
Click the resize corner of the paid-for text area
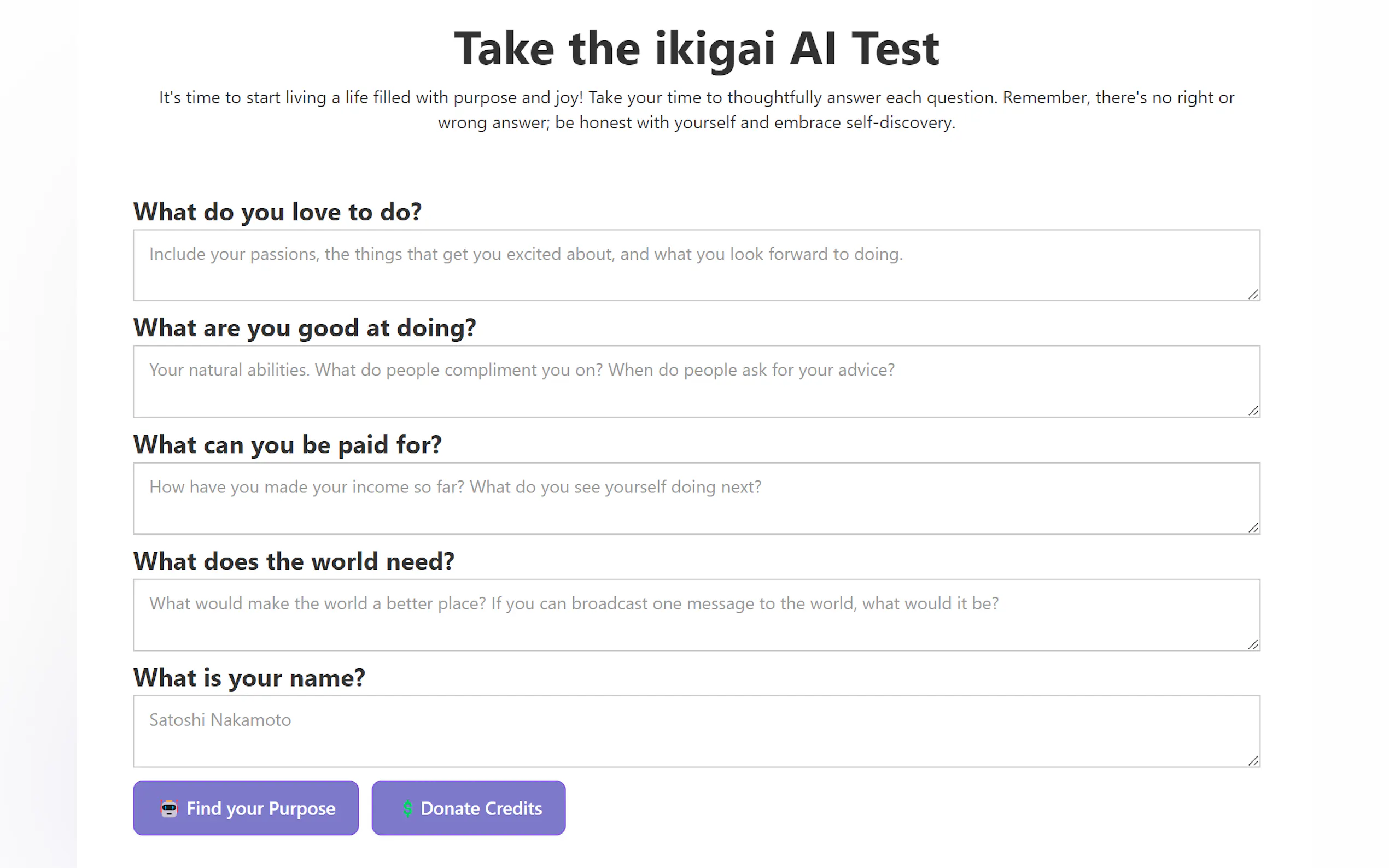(x=1253, y=528)
